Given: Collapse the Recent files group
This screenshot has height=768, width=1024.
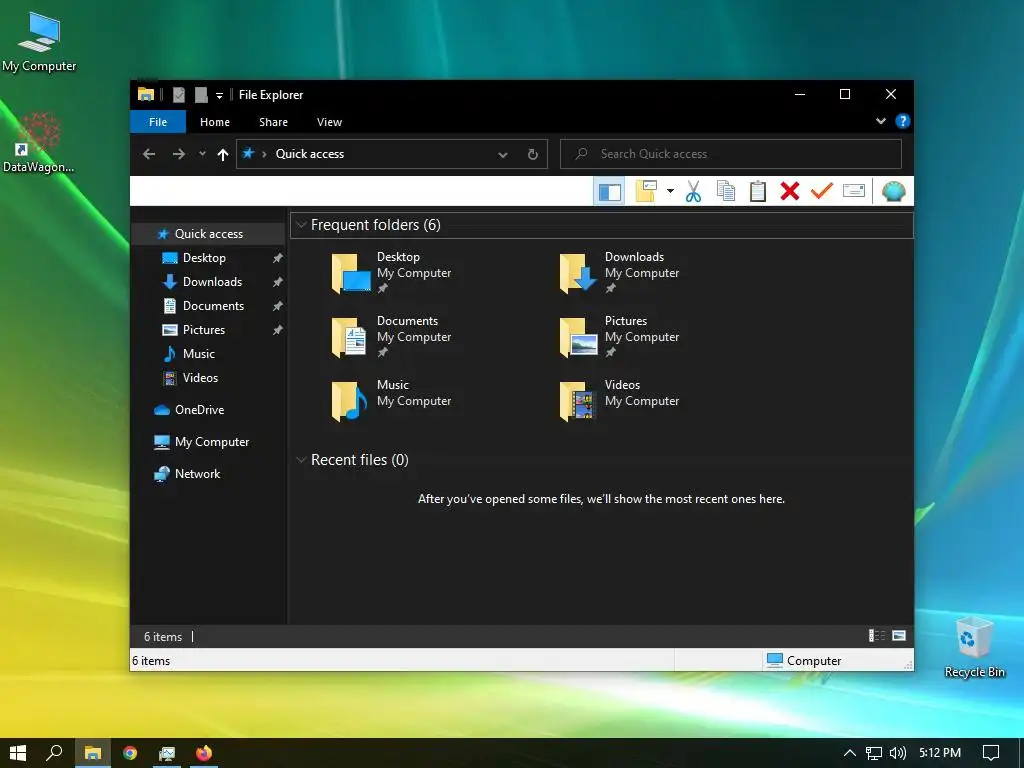Looking at the screenshot, I should (301, 460).
